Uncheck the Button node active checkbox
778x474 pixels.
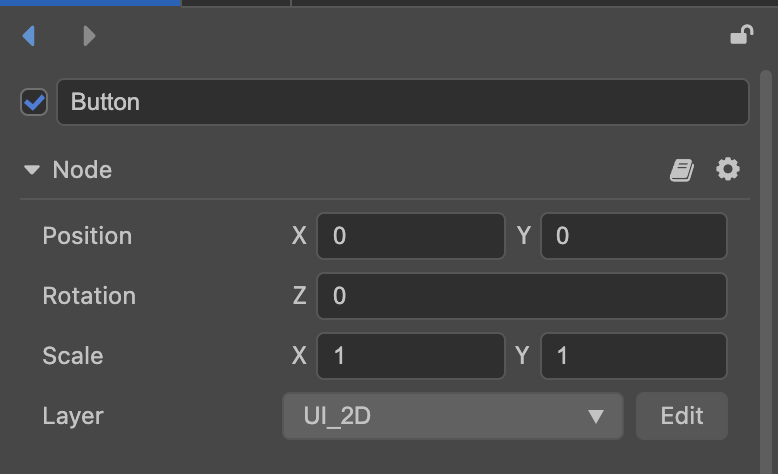34,102
